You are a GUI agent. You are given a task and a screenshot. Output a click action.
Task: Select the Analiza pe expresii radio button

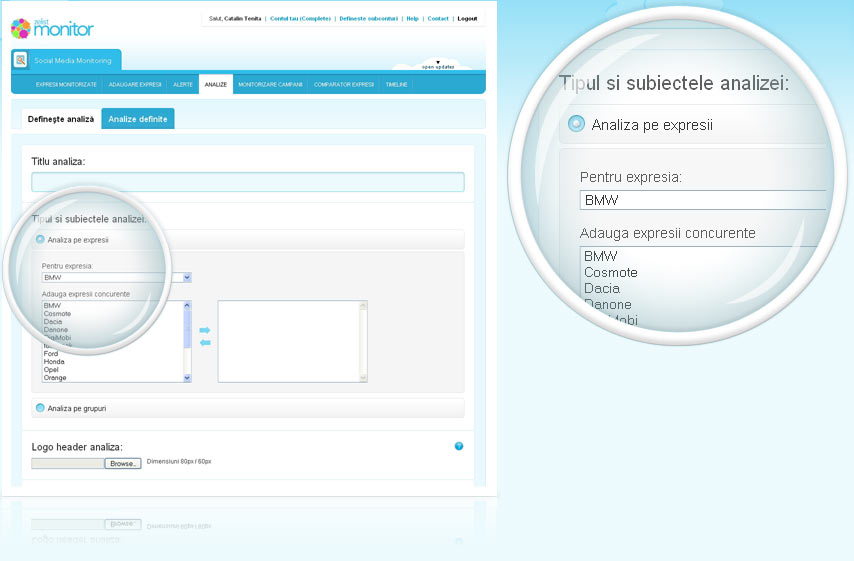pos(40,239)
